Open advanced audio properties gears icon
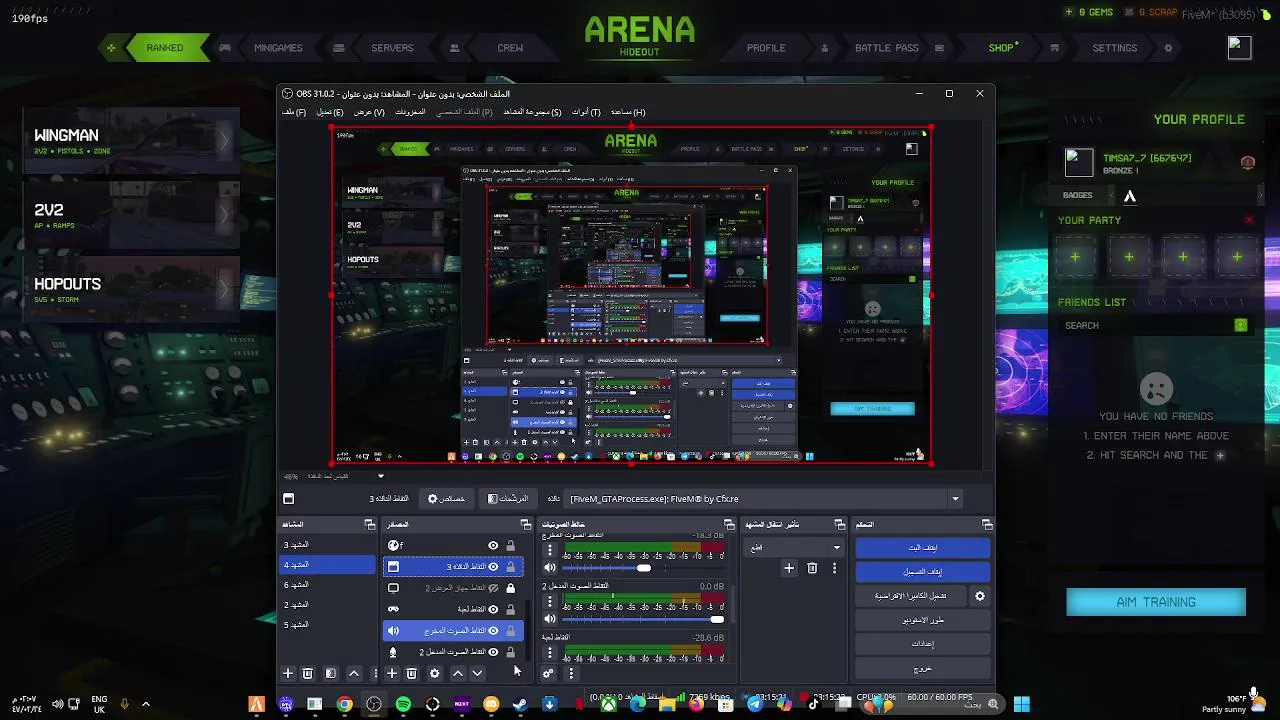The height and width of the screenshot is (720, 1280). click(548, 674)
